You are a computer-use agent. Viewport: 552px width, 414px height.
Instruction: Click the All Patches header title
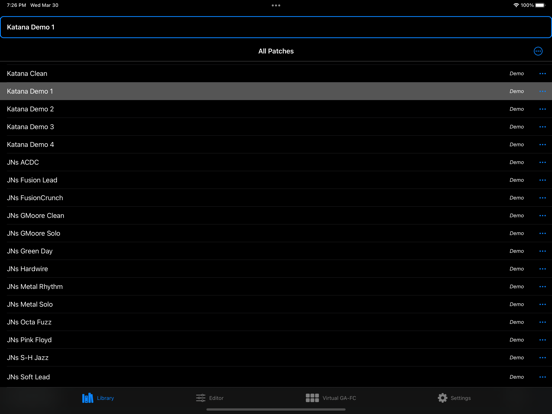[276, 51]
